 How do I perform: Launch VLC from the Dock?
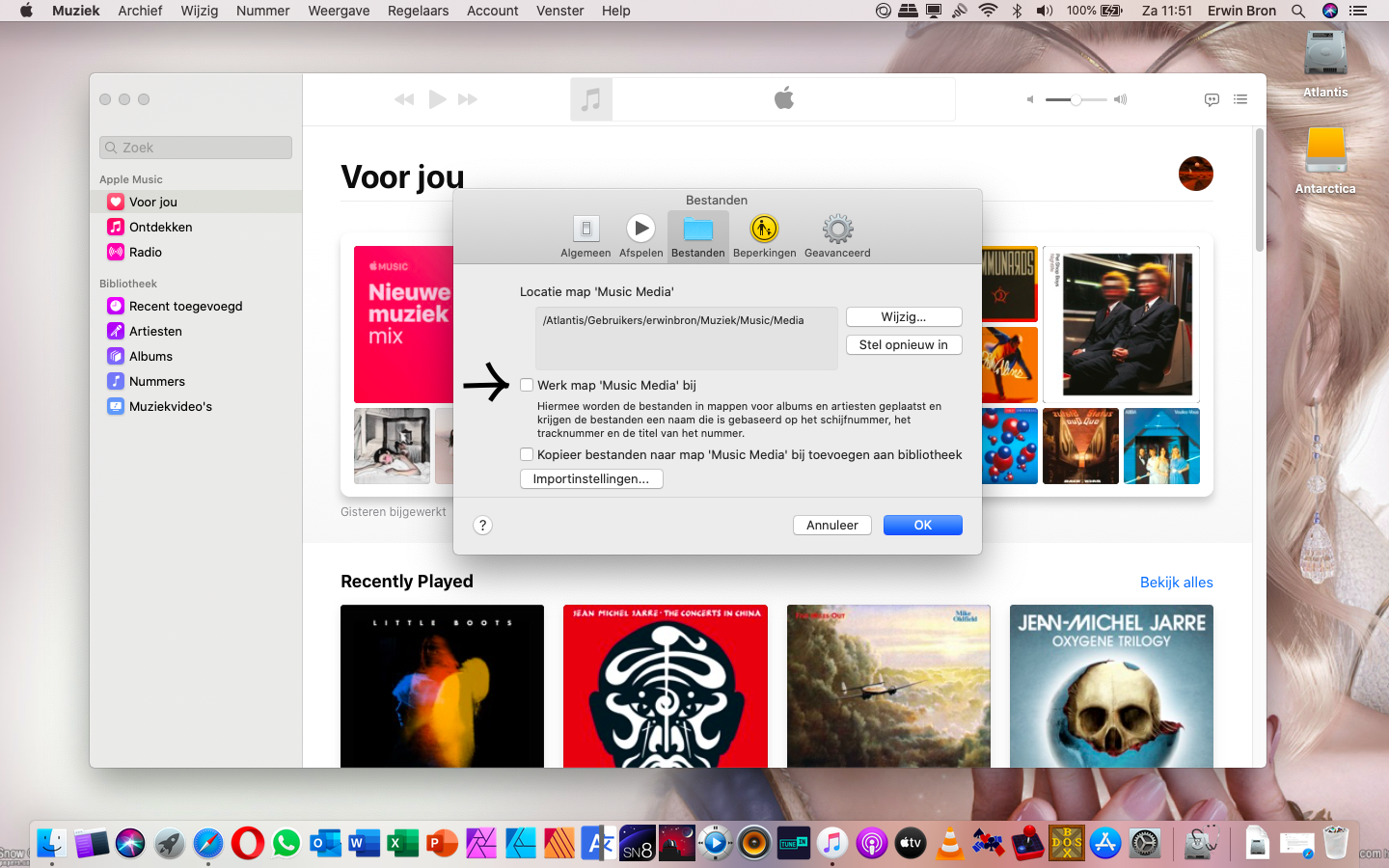[949, 843]
